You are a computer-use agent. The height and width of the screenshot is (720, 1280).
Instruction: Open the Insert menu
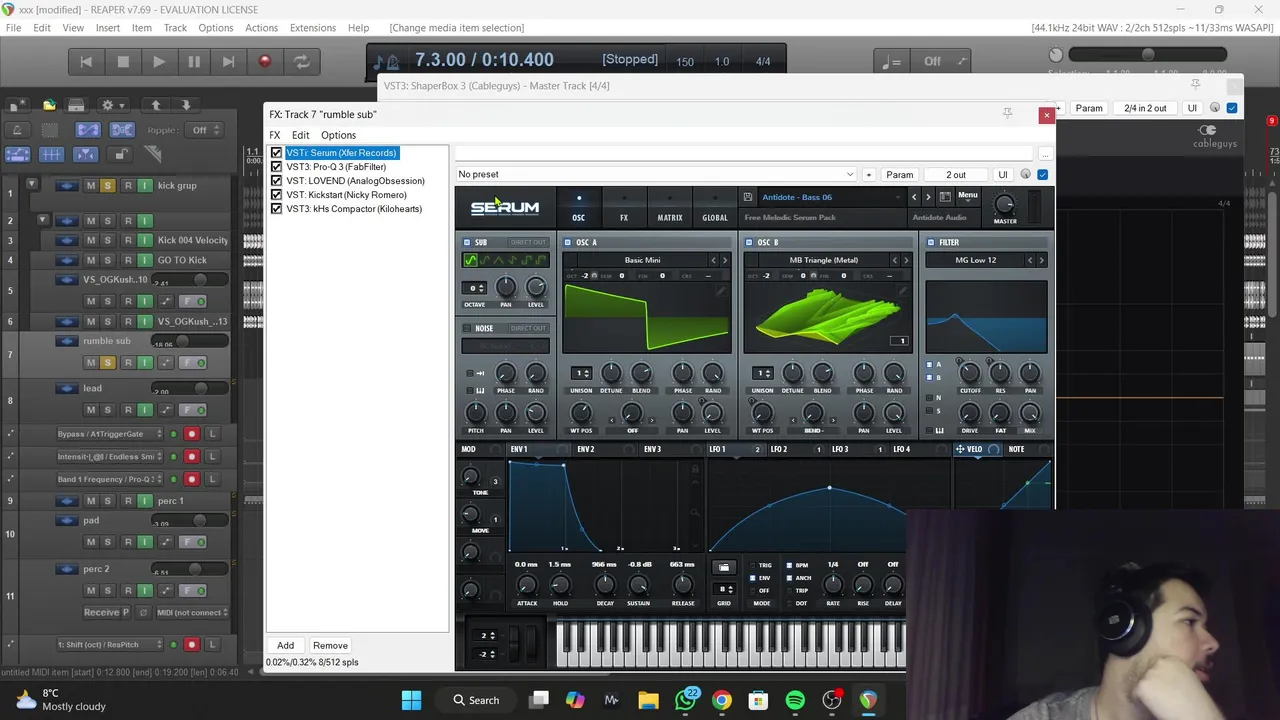coord(108,28)
